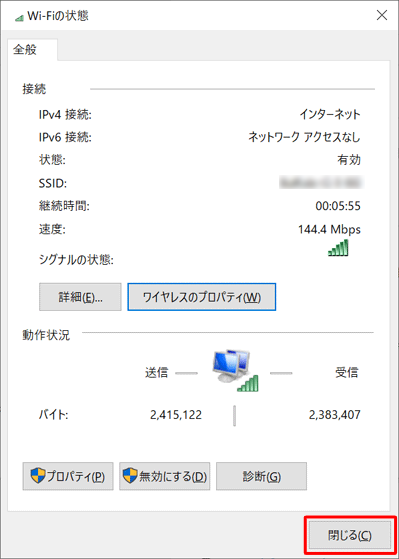399x559 pixels.
Task: Click the 受信 label
Action: (x=347, y=373)
